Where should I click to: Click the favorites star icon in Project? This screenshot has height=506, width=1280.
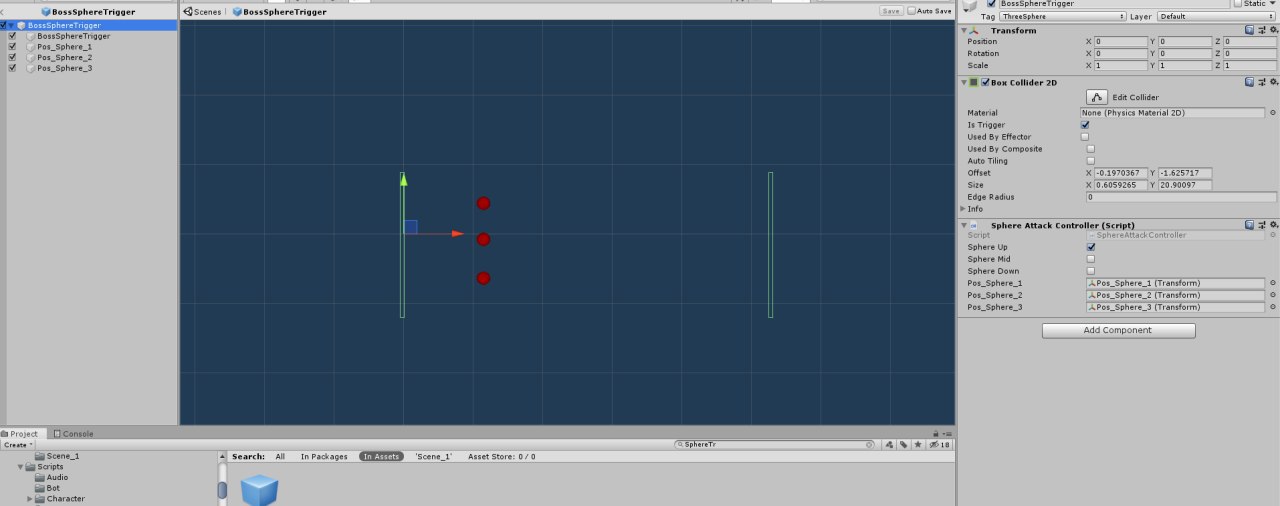(918, 444)
